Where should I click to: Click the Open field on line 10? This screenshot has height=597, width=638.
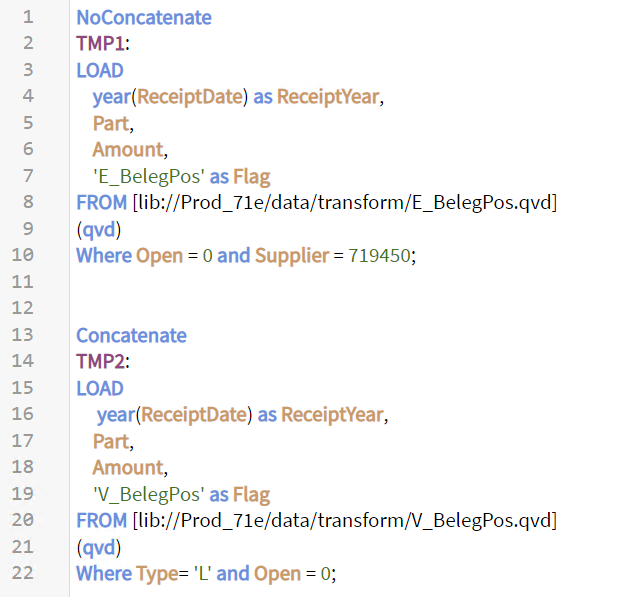159,256
